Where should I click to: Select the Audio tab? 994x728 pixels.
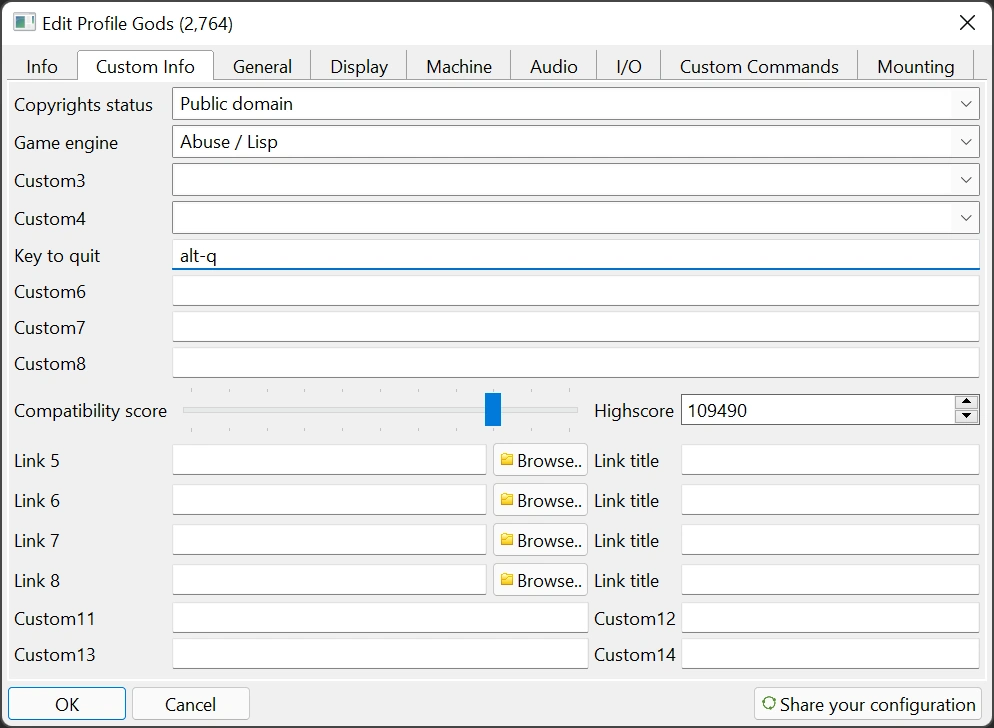click(554, 67)
